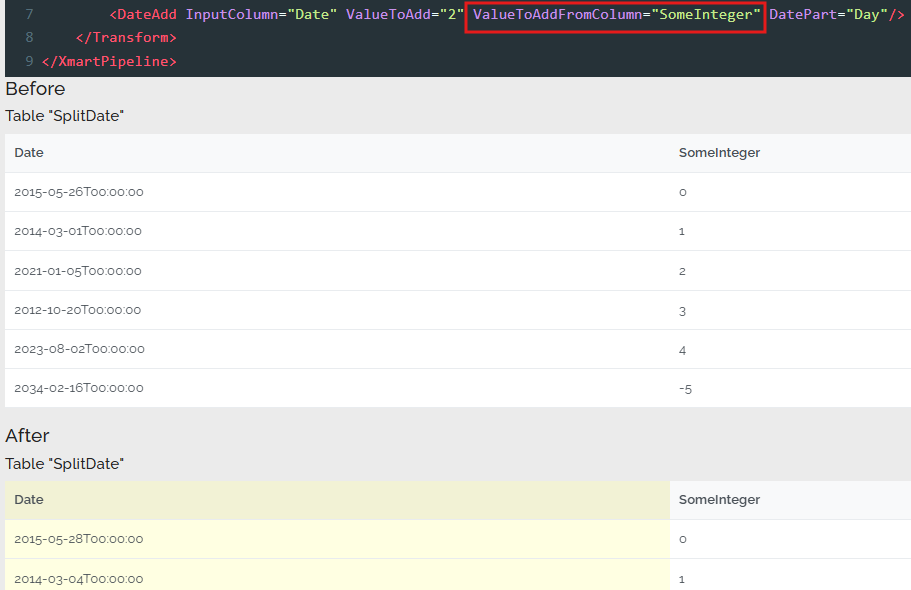Viewport: 911px width, 590px height.
Task: Select the SomeInteger column header in Before table
Action: tap(719, 152)
